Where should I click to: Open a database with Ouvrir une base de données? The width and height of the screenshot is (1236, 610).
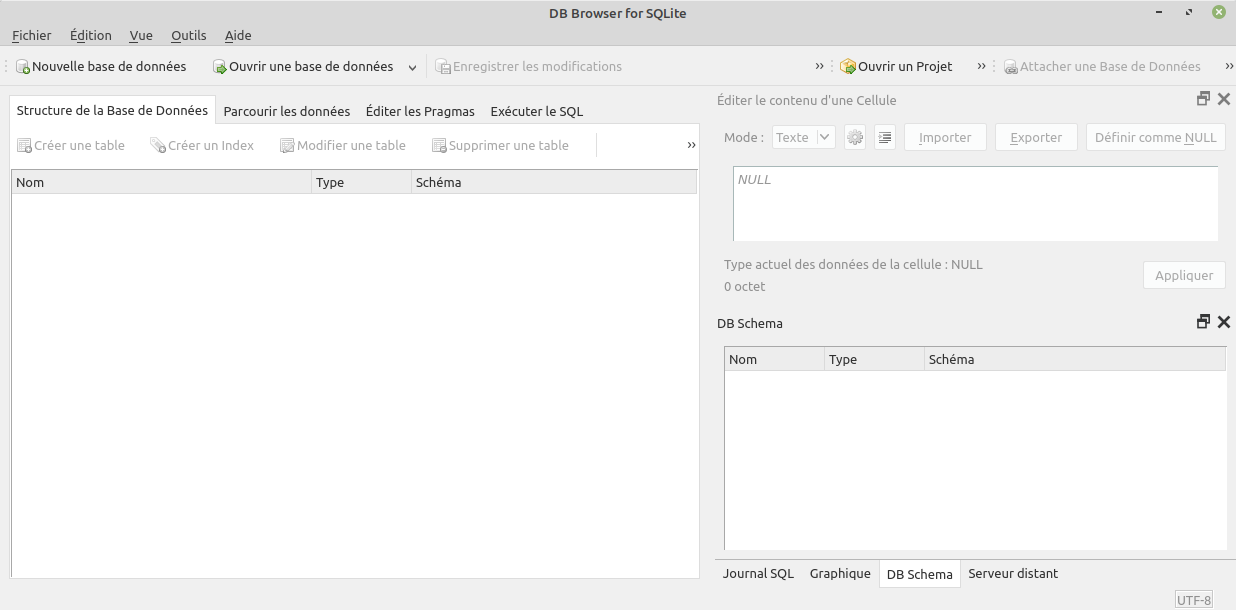303,67
